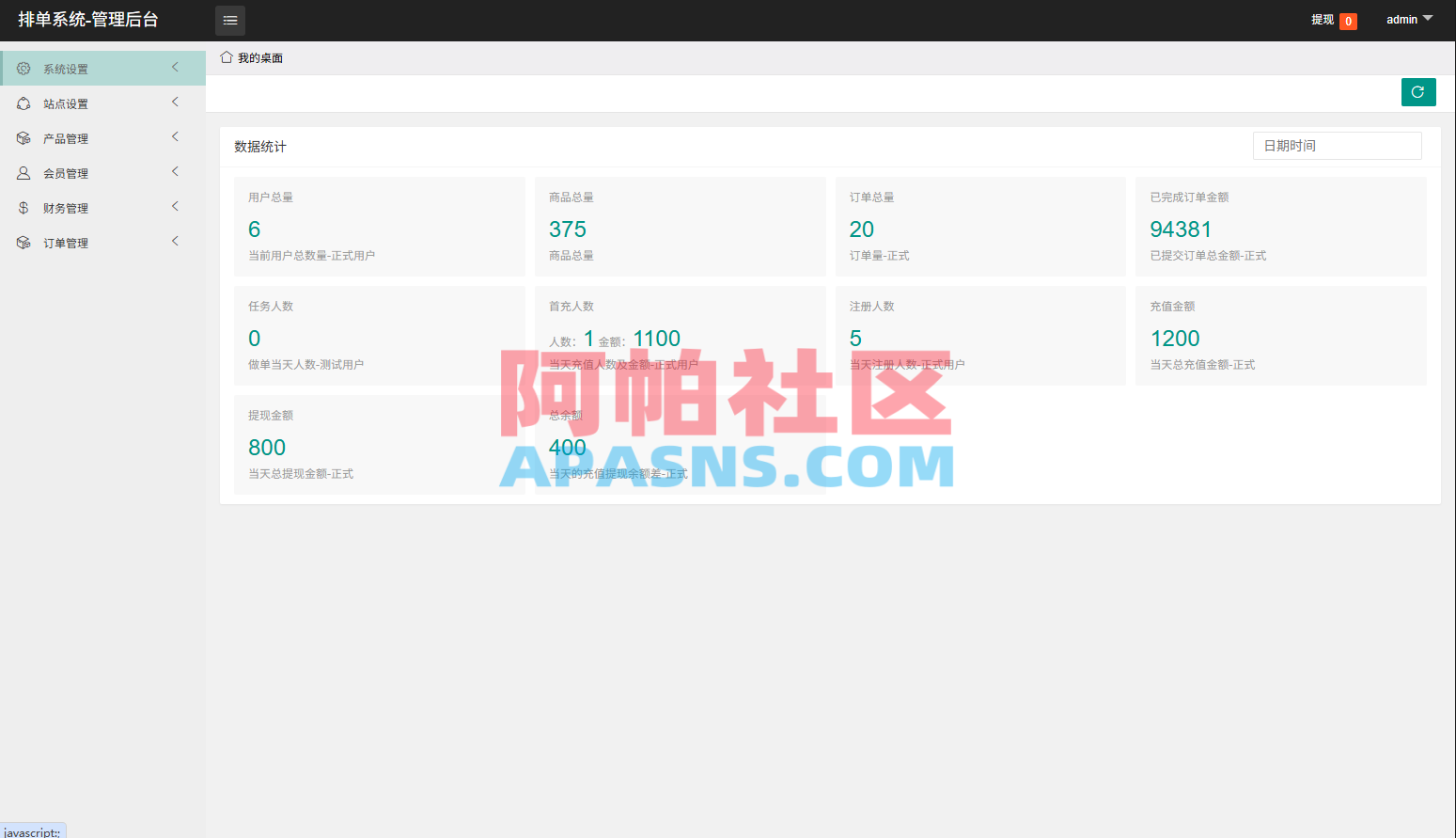Click the person icon for 会员管理
The height and width of the screenshot is (838, 1456).
[x=23, y=173]
